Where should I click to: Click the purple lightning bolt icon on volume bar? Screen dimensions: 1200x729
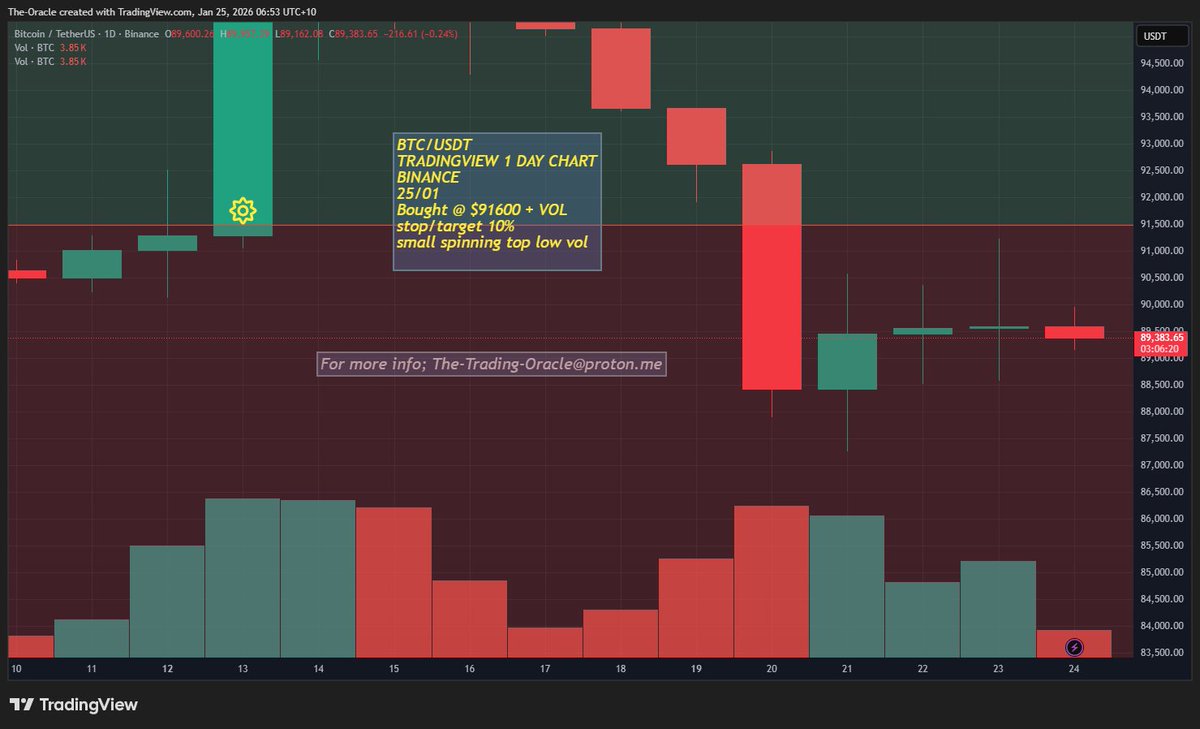click(1076, 647)
